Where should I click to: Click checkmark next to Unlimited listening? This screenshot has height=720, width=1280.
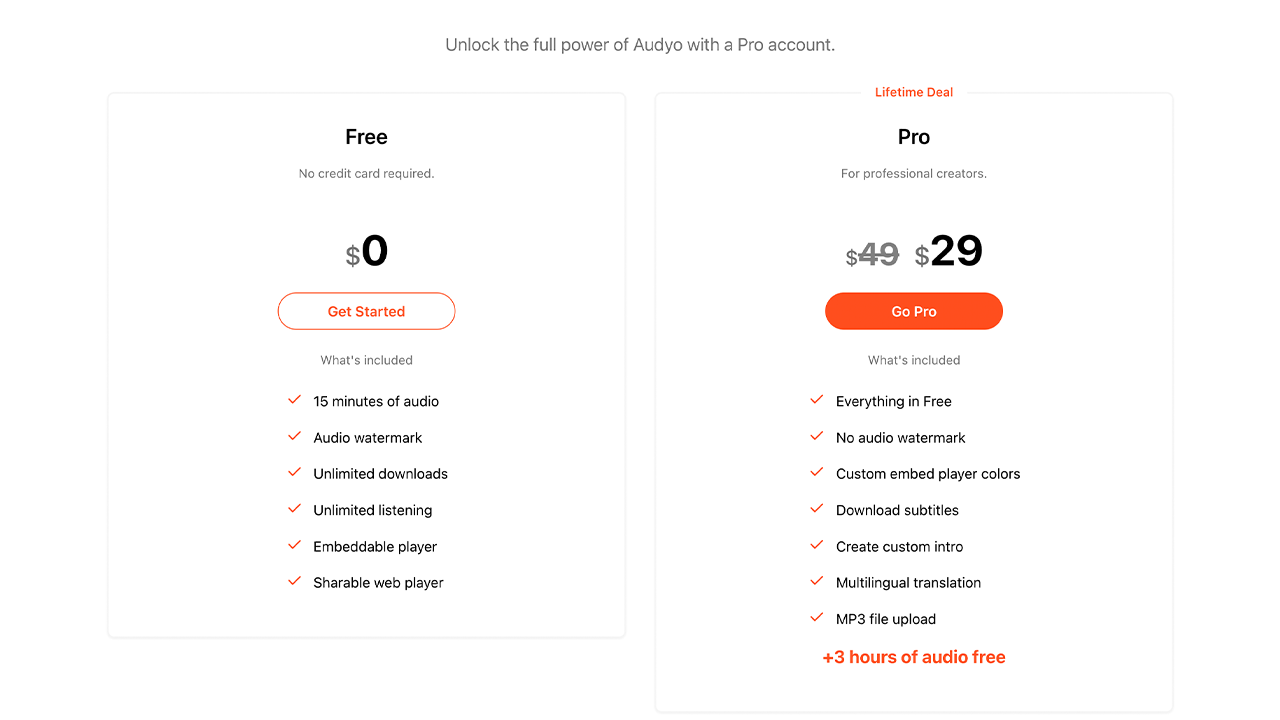click(x=294, y=509)
